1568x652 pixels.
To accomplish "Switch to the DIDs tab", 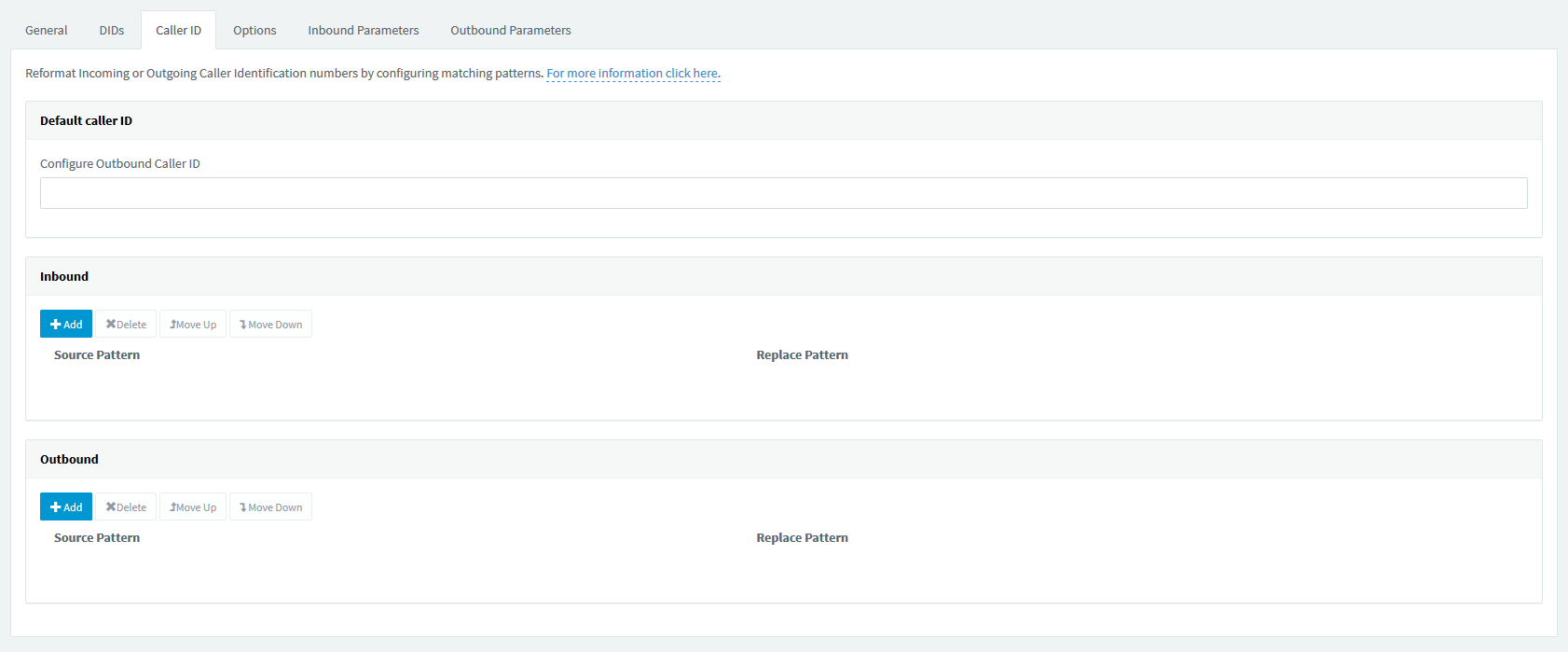I will pos(112,30).
